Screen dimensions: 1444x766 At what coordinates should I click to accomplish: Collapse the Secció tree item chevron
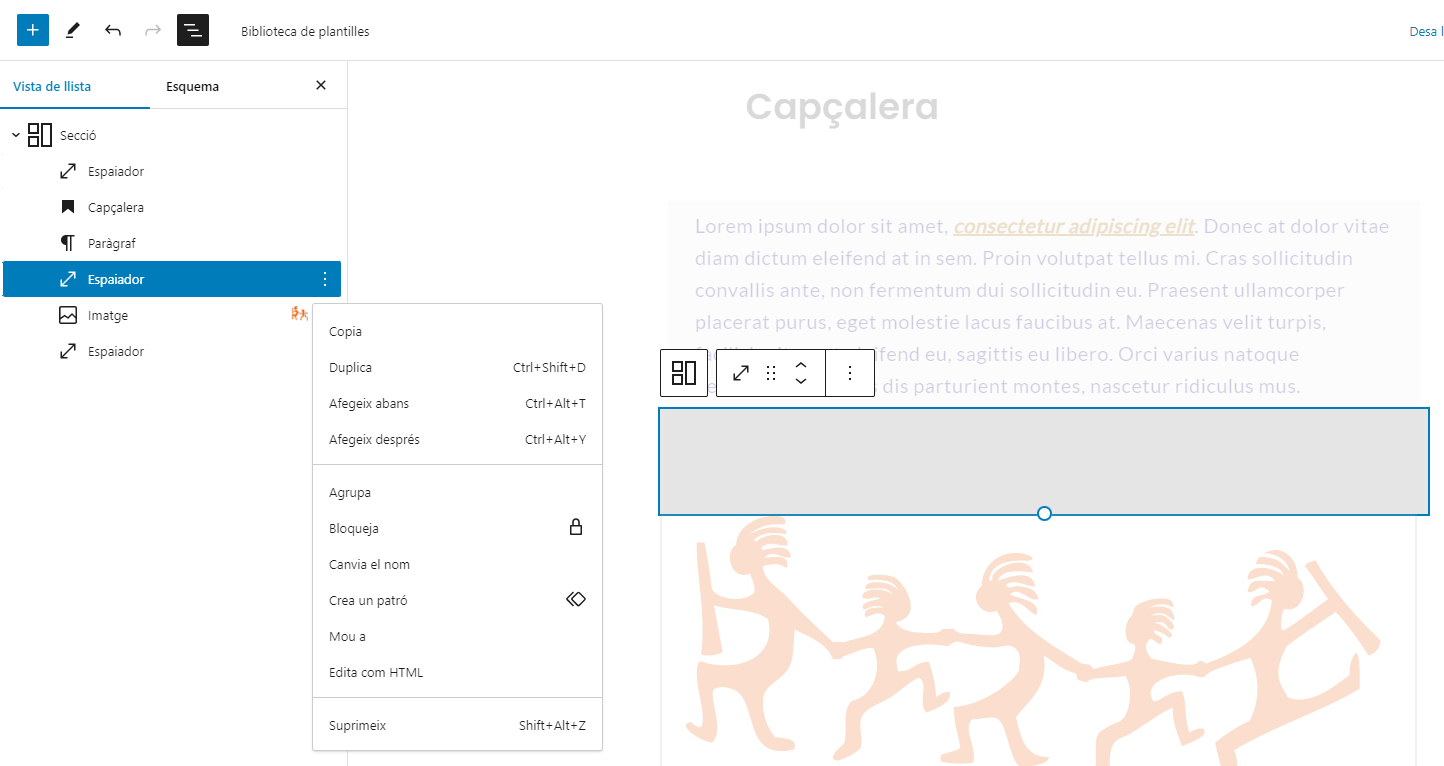[x=15, y=135]
